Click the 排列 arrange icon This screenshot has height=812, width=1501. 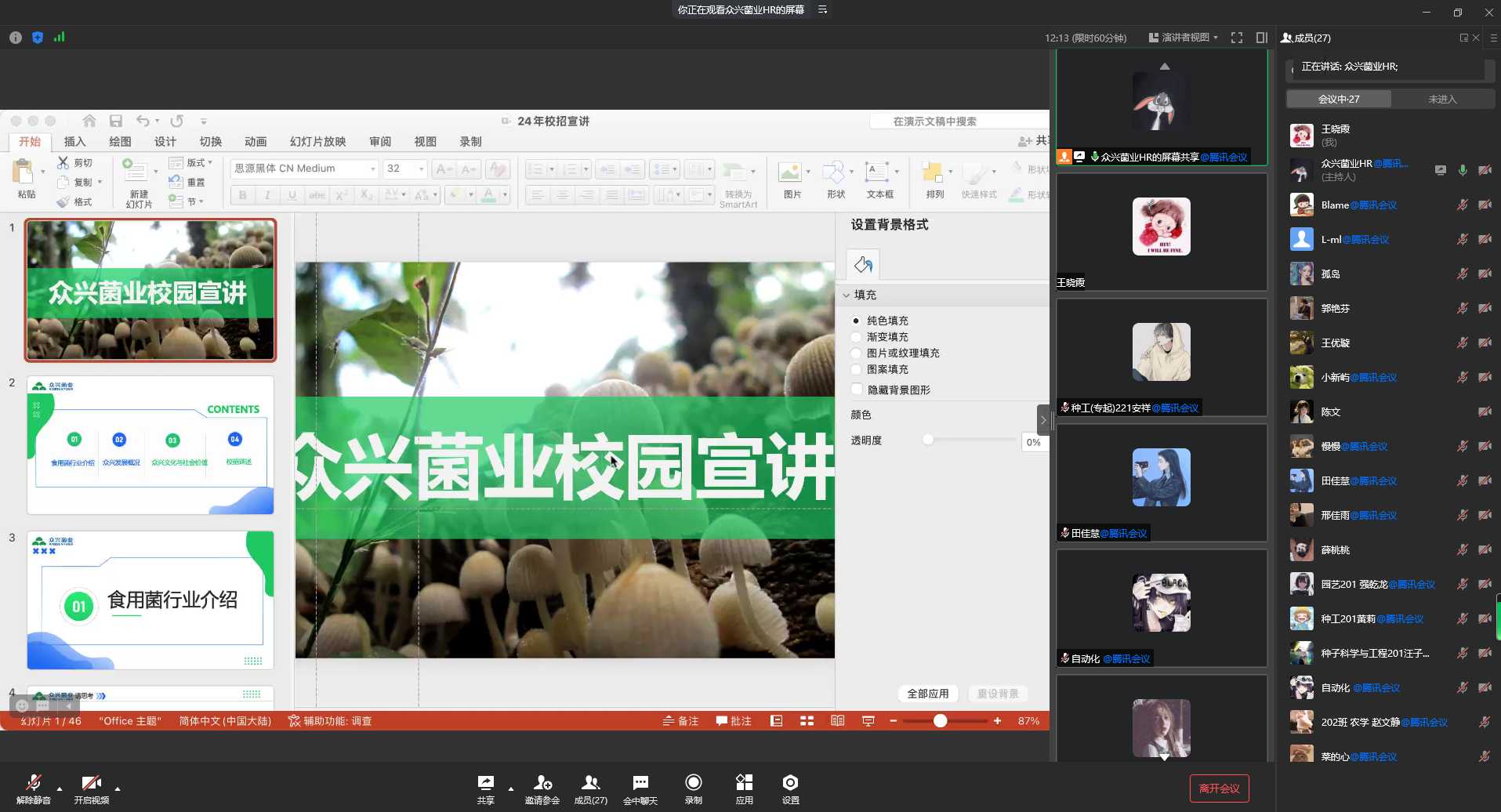pyautogui.click(x=932, y=172)
